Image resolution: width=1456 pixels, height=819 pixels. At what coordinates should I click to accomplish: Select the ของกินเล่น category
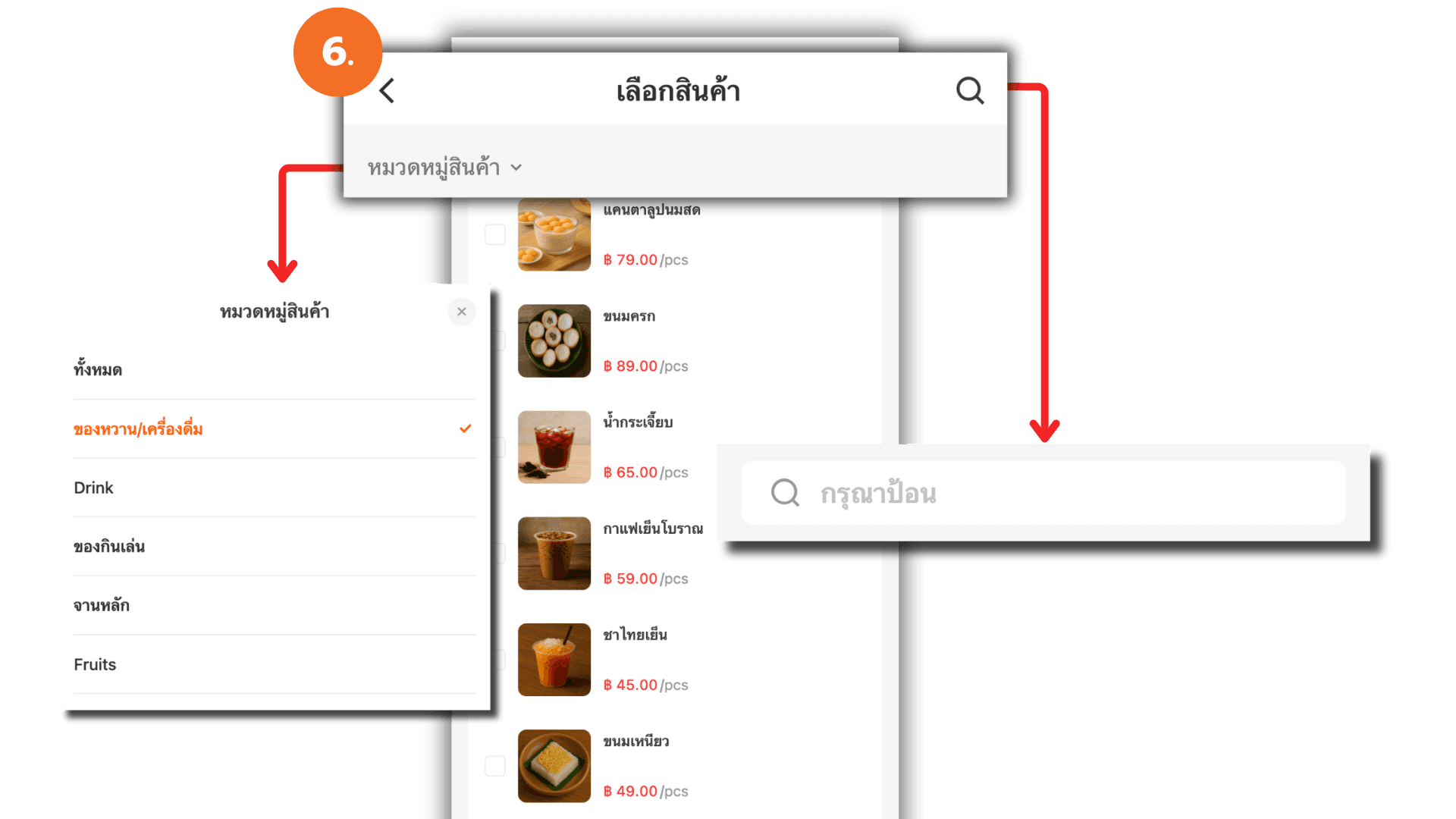275,547
